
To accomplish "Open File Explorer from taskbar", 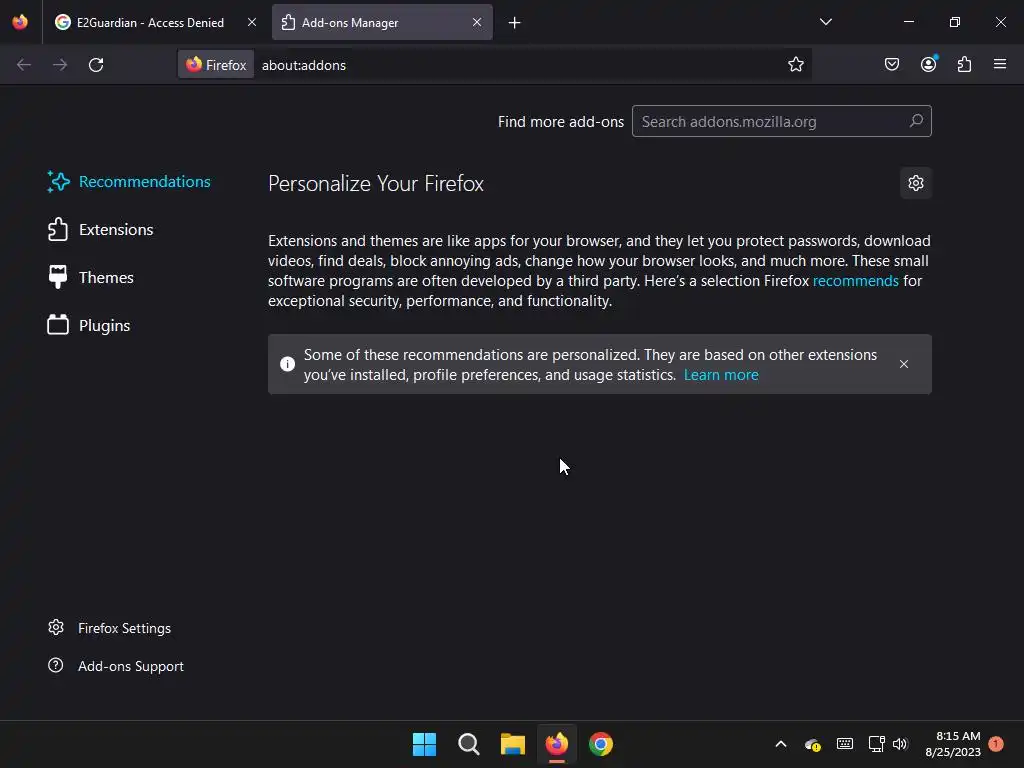I will tap(513, 744).
